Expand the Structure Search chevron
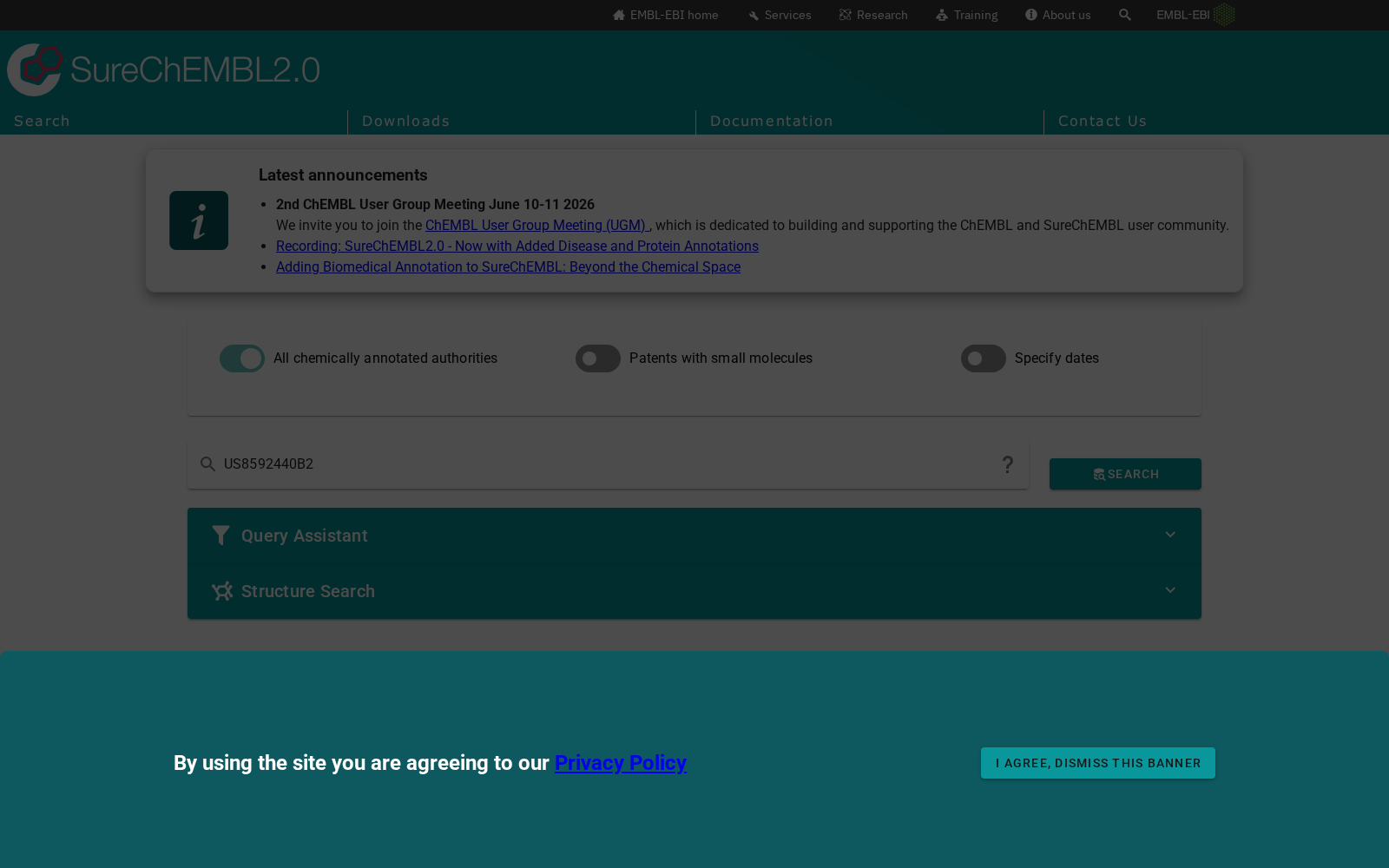The width and height of the screenshot is (1389, 868). [1170, 590]
